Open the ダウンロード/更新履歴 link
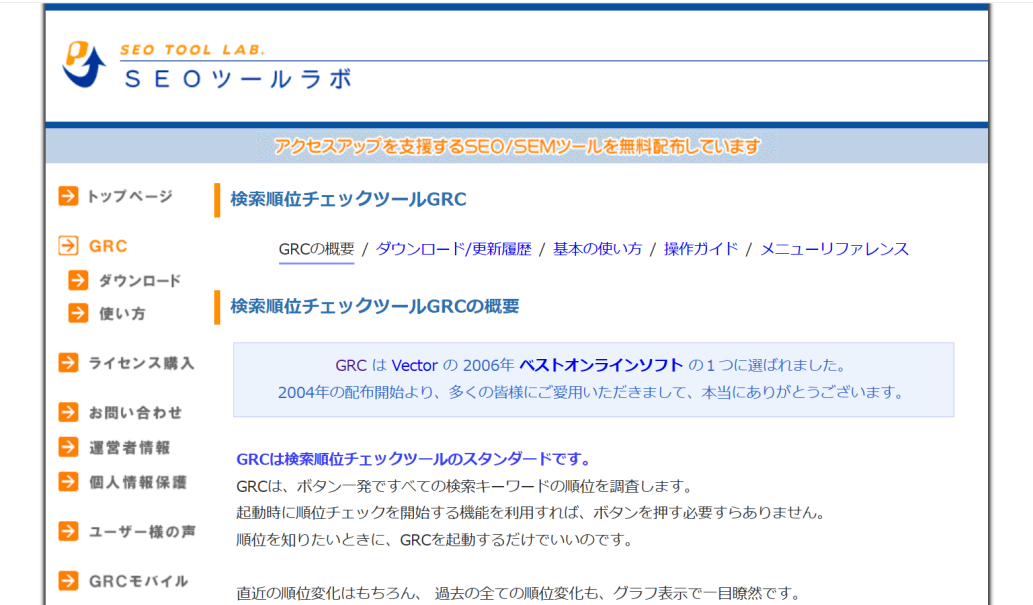The height and width of the screenshot is (605, 1033). (453, 249)
